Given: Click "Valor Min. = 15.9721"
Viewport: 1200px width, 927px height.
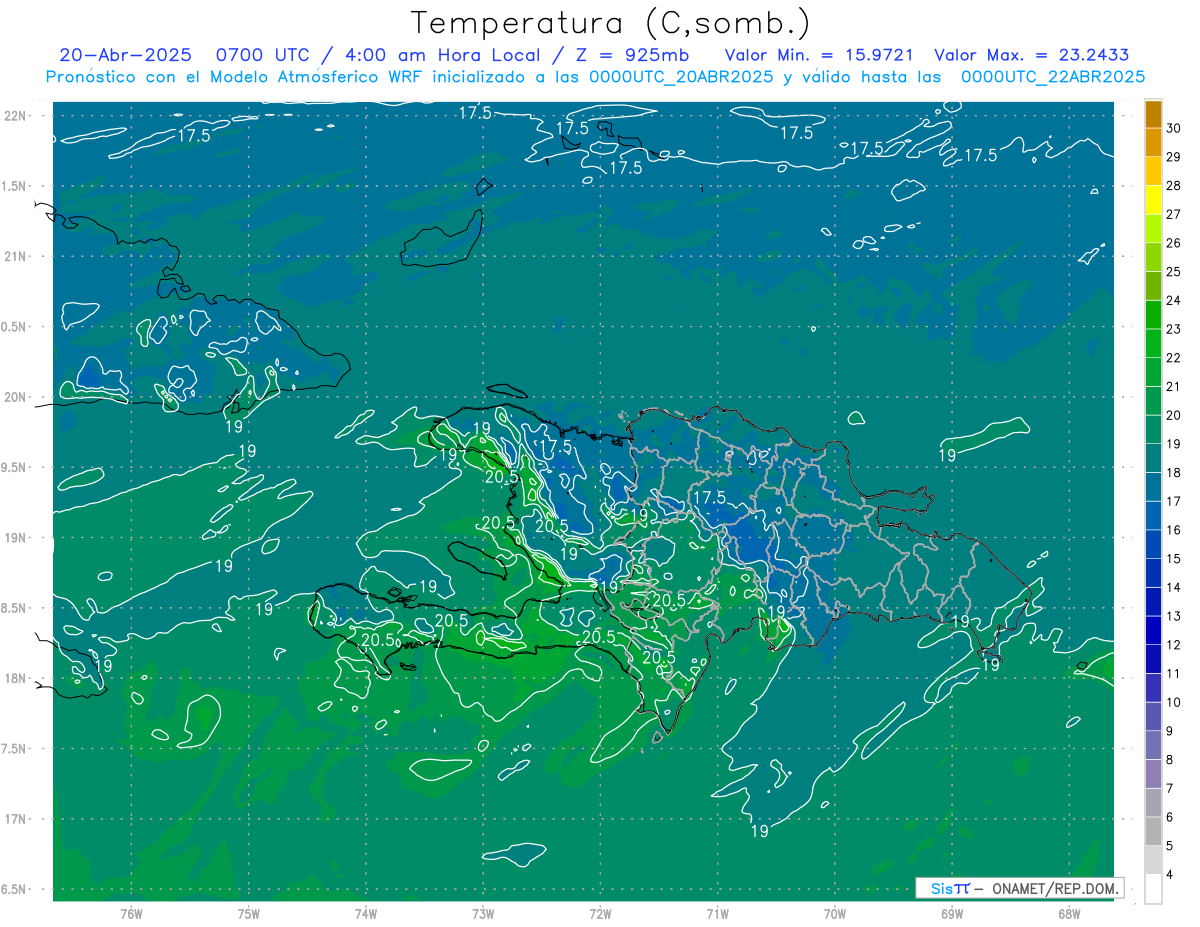Looking at the screenshot, I should point(819,55).
